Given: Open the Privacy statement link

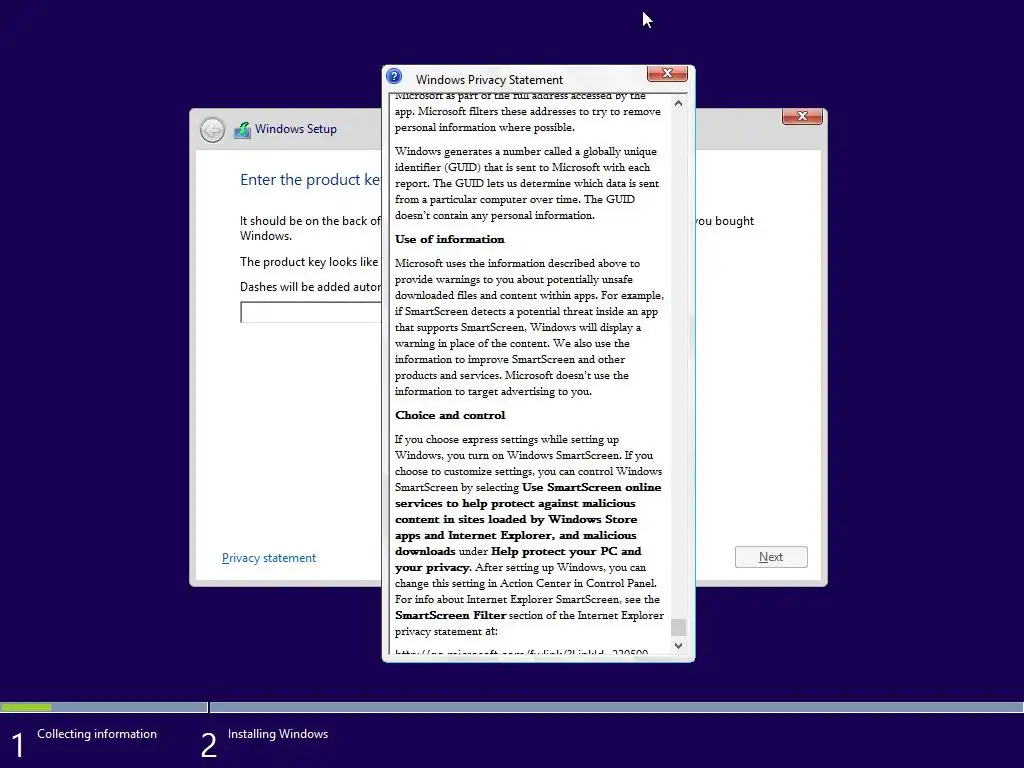Looking at the screenshot, I should (x=268, y=558).
